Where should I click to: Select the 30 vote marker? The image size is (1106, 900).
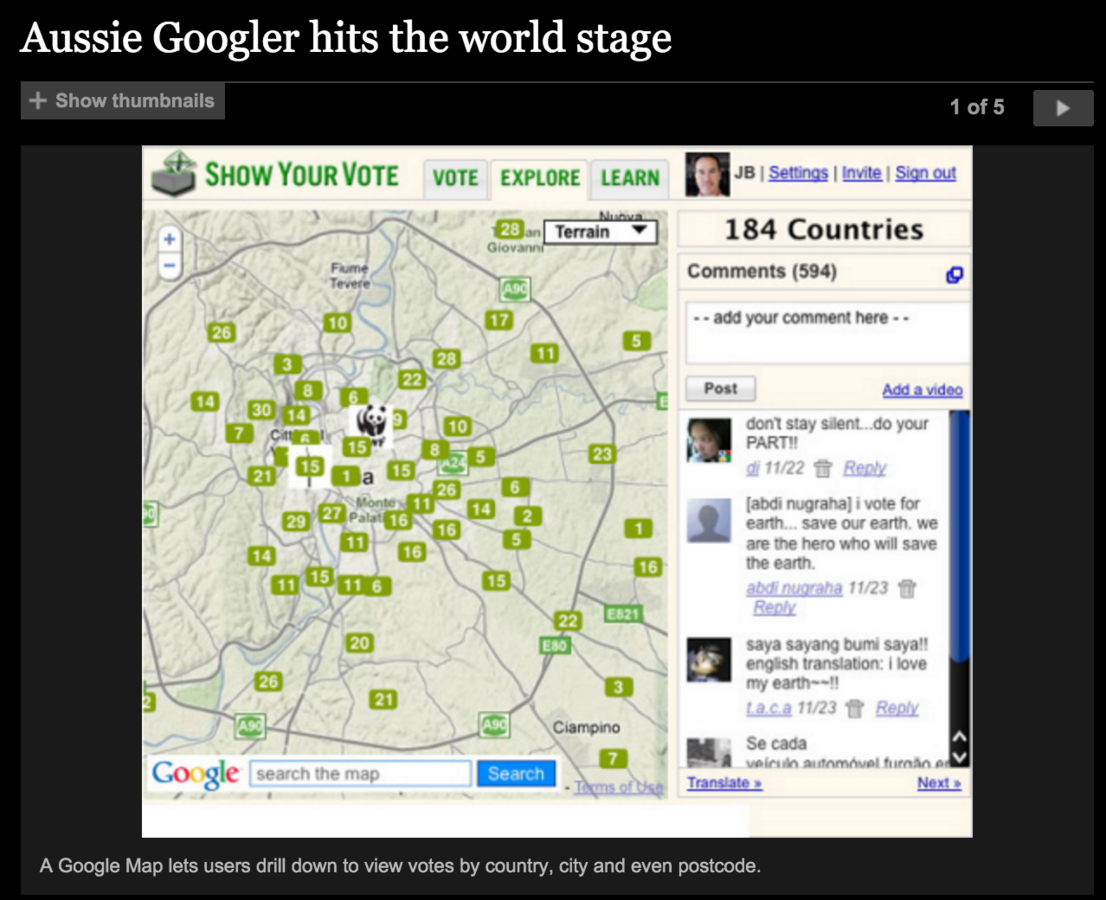tap(261, 410)
